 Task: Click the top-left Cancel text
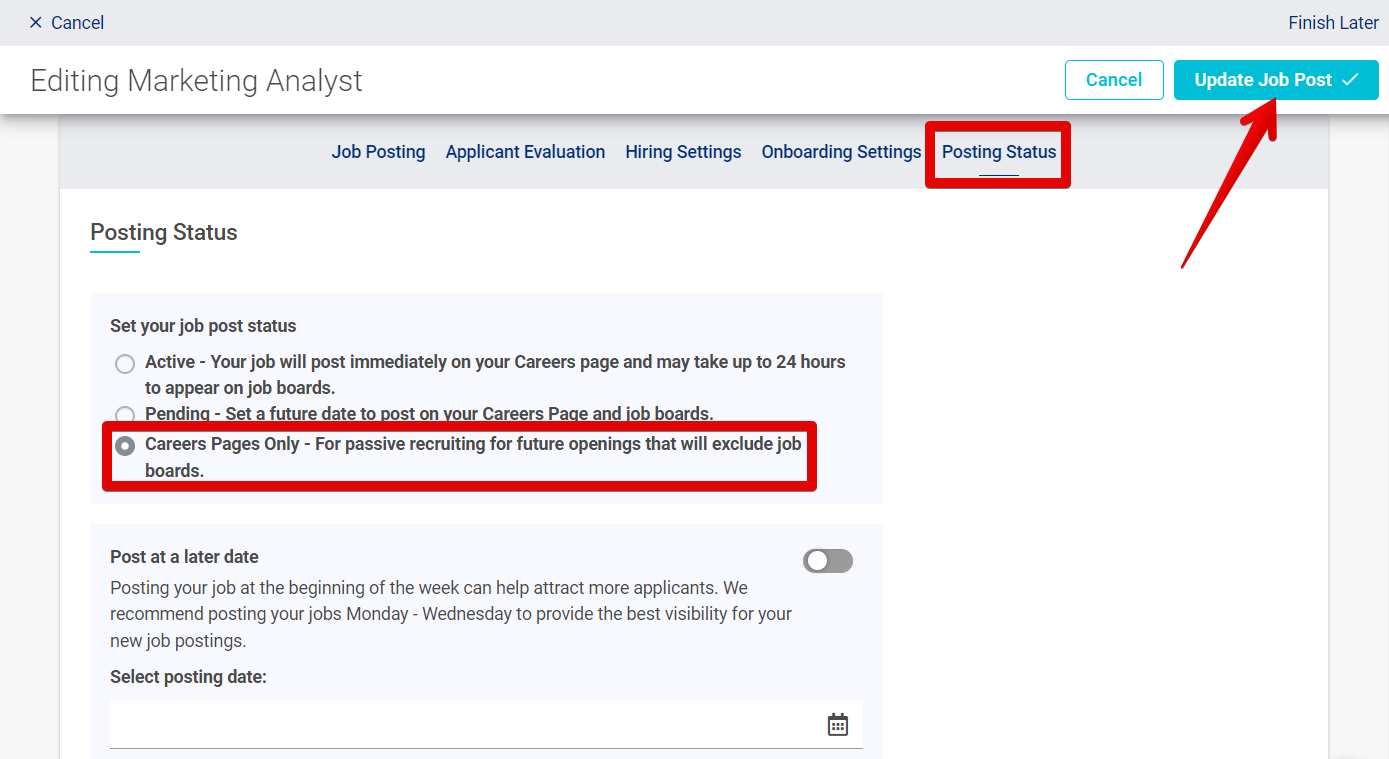point(77,22)
